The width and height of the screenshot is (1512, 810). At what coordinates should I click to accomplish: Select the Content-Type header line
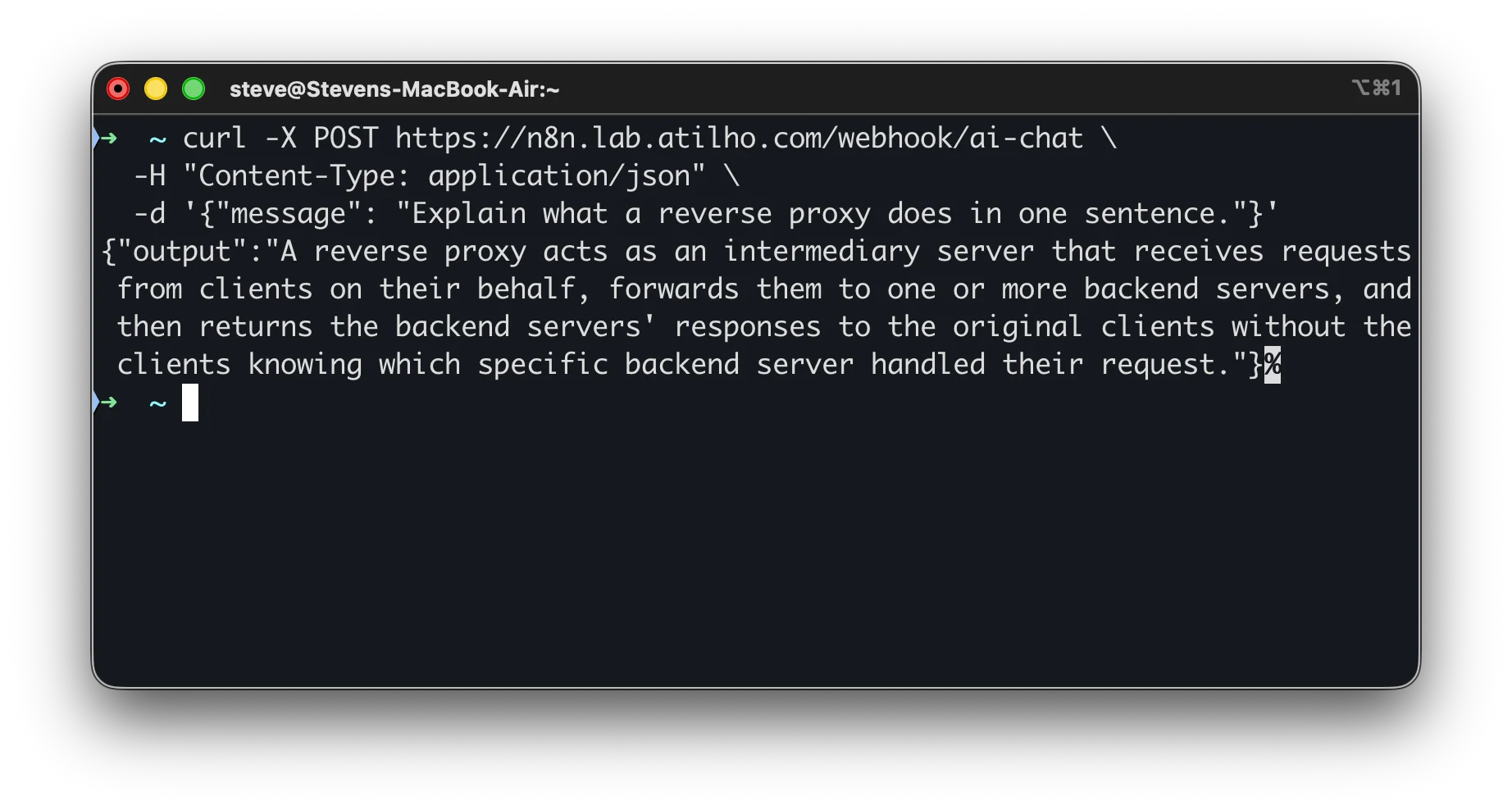(x=435, y=175)
